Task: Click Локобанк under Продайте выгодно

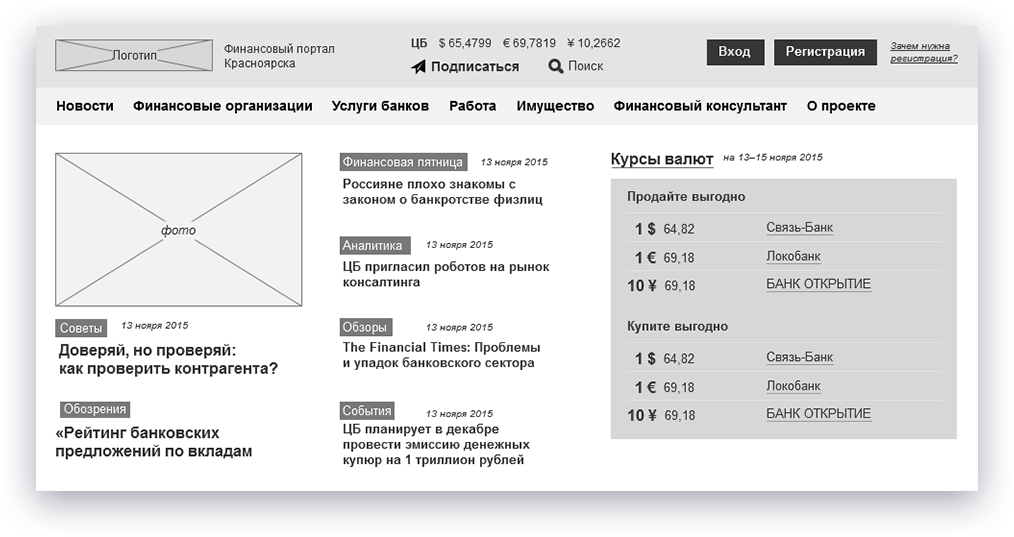Action: (793, 256)
